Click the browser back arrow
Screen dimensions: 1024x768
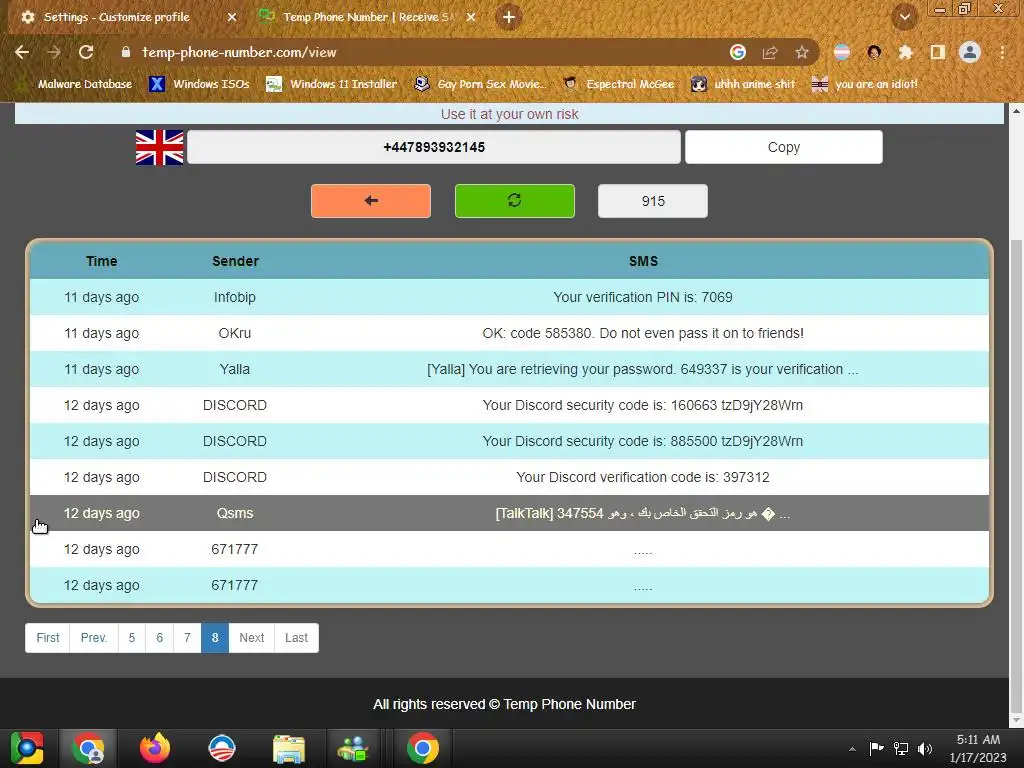click(x=22, y=52)
